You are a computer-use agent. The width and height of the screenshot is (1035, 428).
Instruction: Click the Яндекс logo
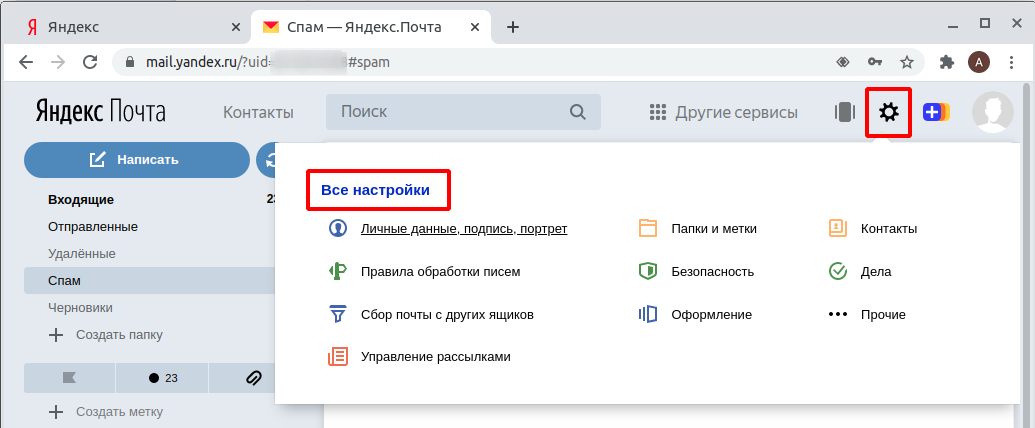pyautogui.click(x=69, y=112)
